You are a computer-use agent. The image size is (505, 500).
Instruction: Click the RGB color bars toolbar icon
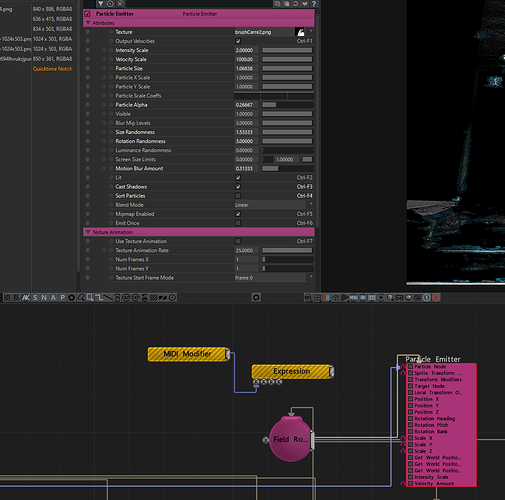[326, 297]
